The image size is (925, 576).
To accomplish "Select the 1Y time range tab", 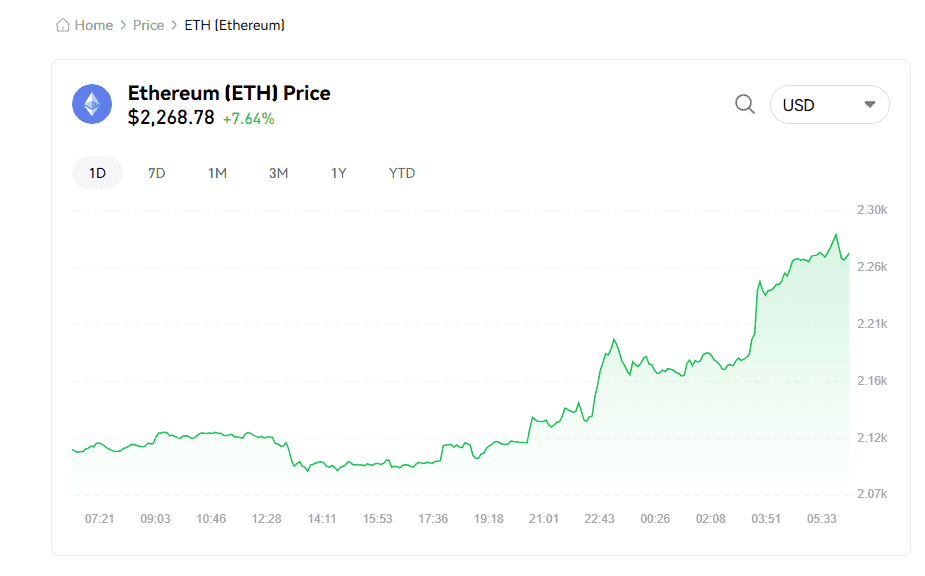I will coord(339,173).
